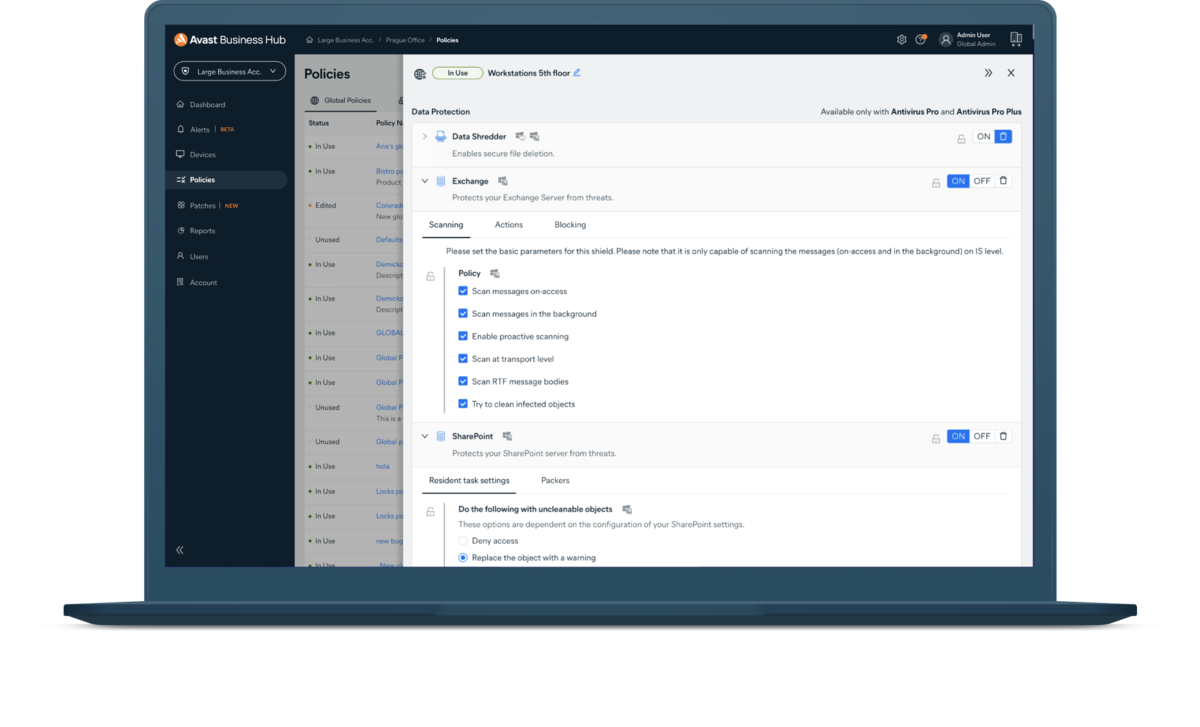Collapse the policy panel with the double-chevron icon
This screenshot has width=1200, height=727.
click(988, 72)
